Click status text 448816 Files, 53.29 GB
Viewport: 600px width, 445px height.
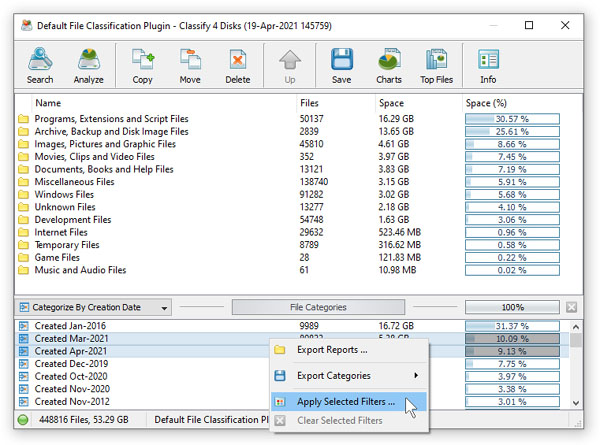pyautogui.click(x=84, y=420)
